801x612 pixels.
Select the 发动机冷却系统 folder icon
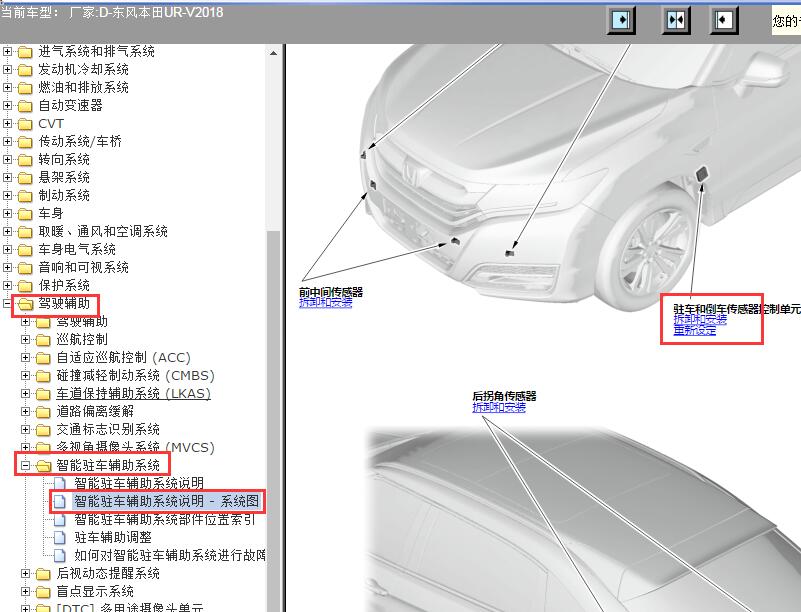coord(25,70)
